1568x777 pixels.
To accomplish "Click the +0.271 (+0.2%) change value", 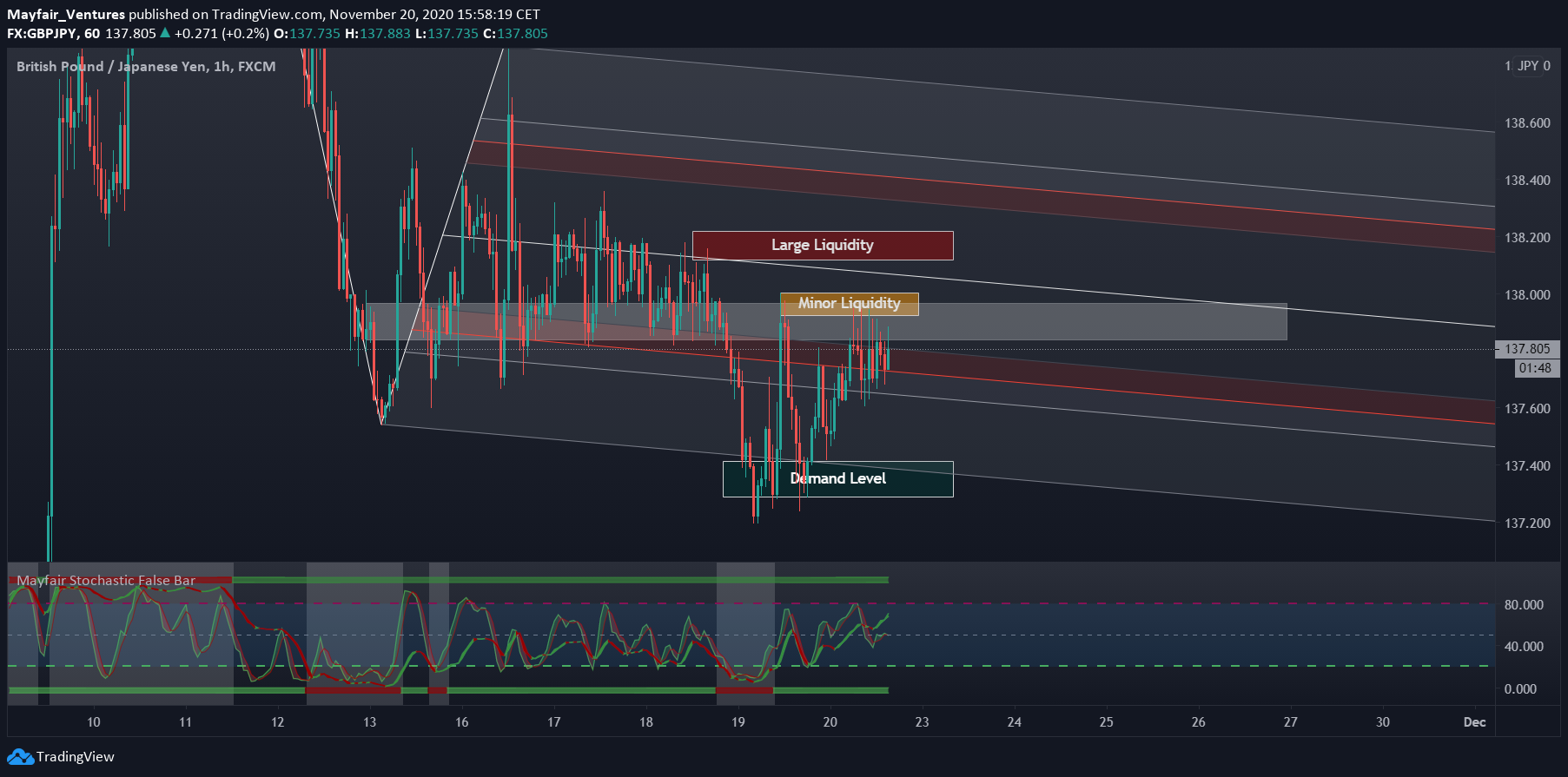I will (222, 34).
